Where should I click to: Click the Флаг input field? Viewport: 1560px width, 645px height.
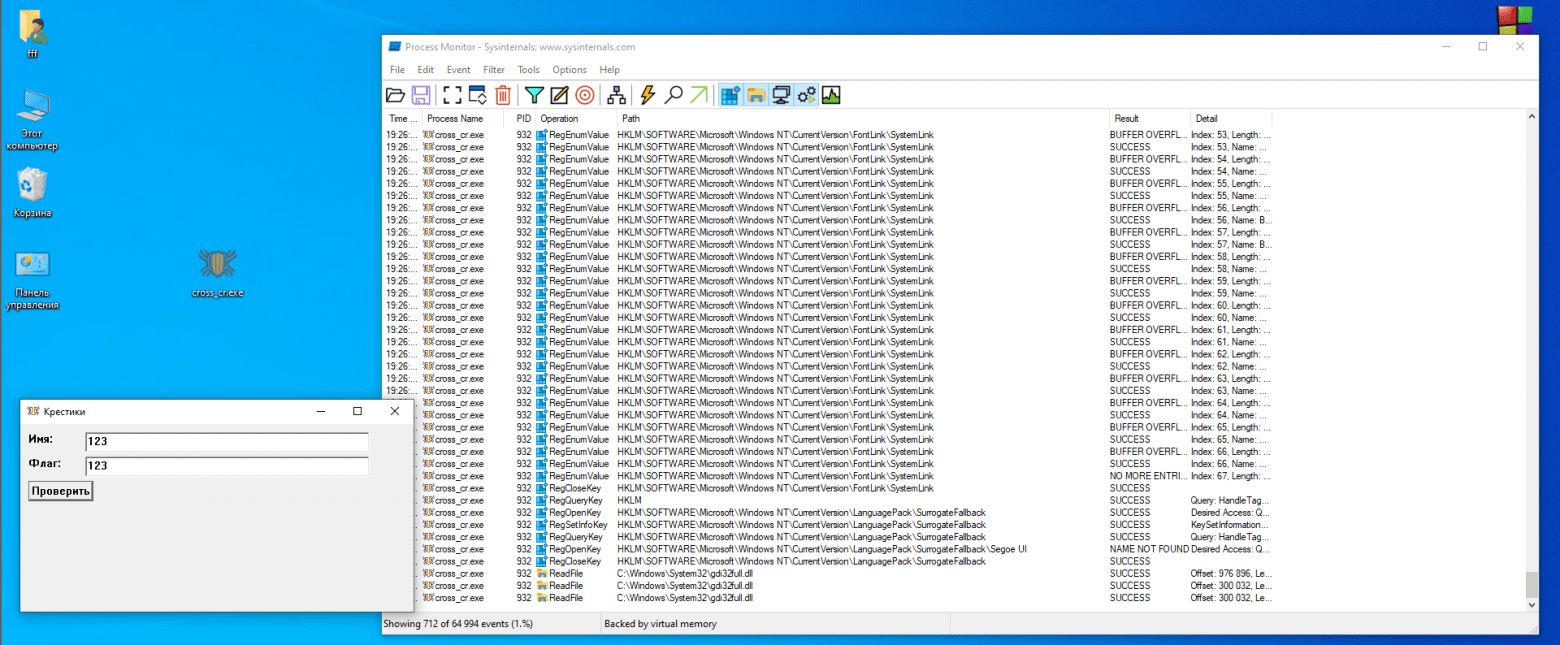227,466
